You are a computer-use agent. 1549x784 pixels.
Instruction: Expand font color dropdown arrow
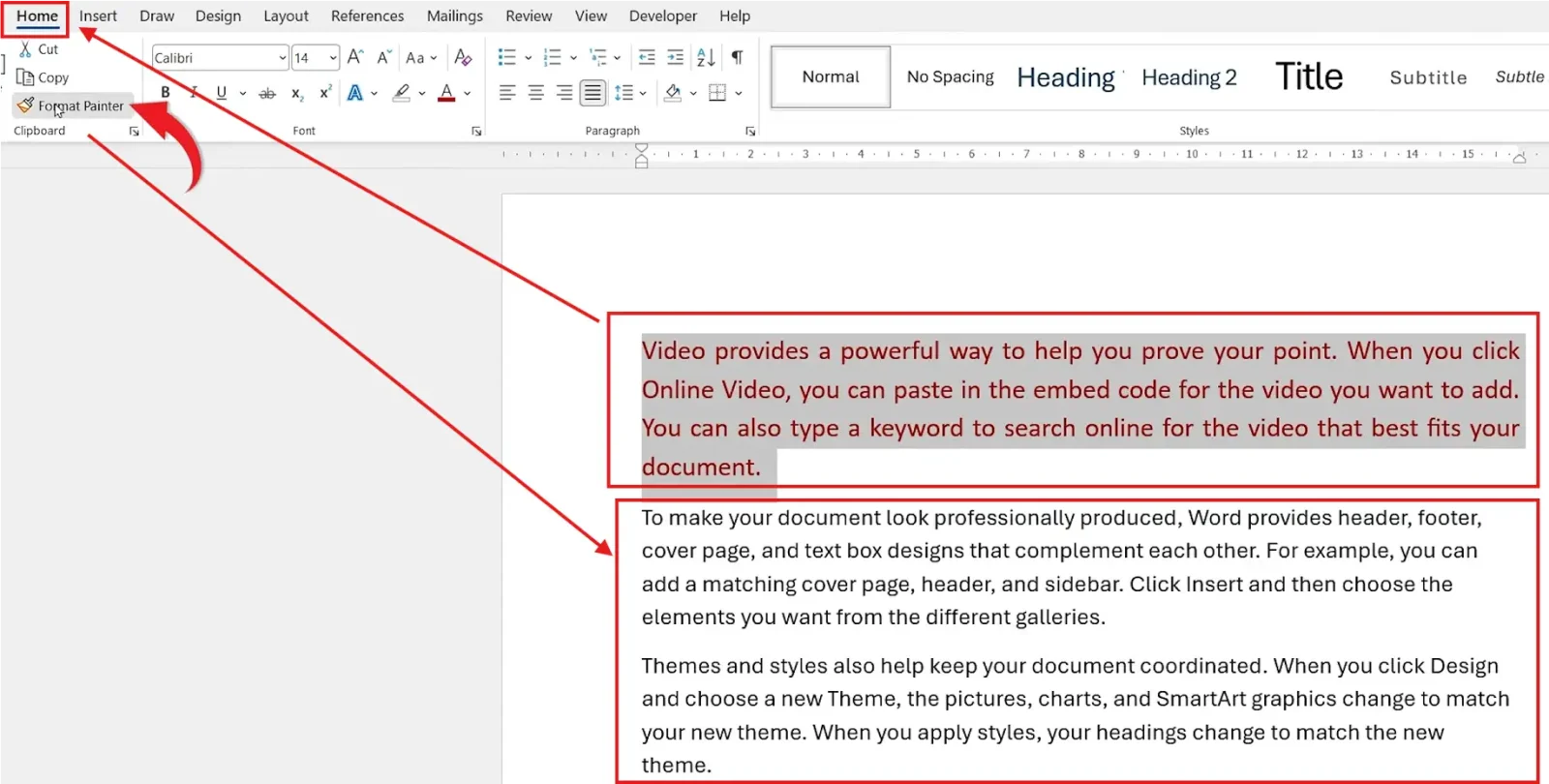pyautogui.click(x=467, y=94)
